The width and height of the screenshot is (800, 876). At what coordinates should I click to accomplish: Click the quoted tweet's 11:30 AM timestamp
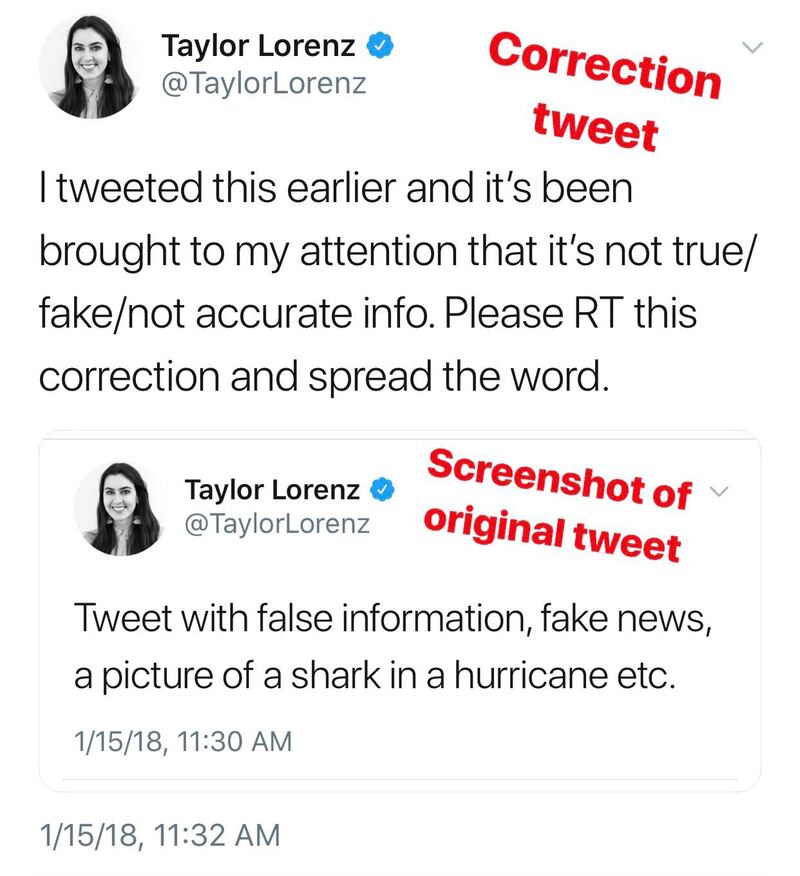coord(184,741)
